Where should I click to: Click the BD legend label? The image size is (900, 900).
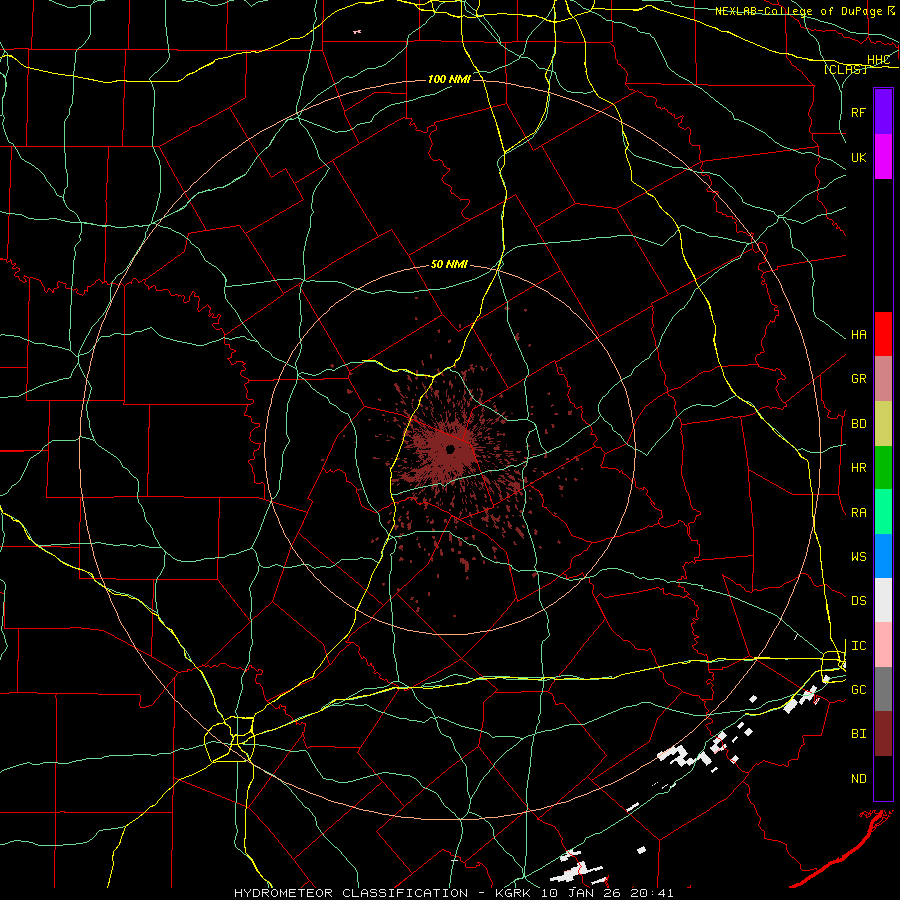858,424
